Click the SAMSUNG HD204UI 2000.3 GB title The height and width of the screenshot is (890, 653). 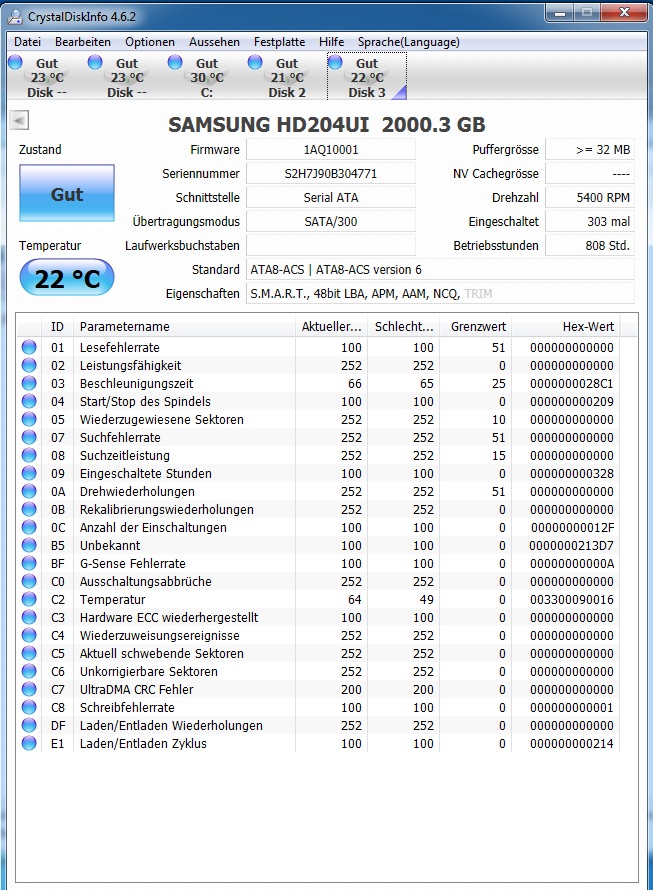pyautogui.click(x=327, y=124)
